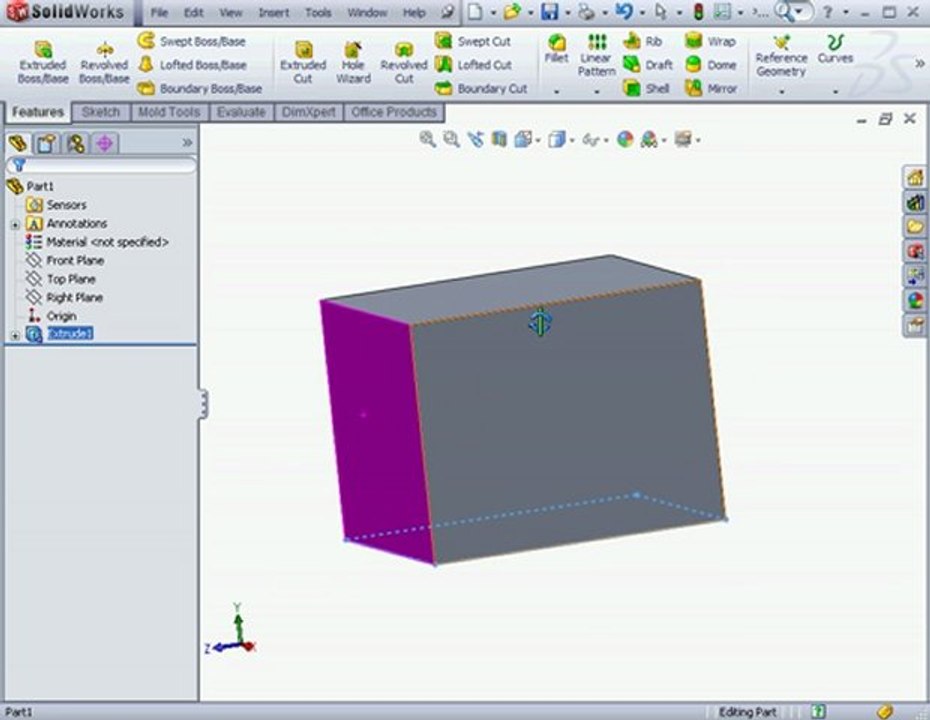Image resolution: width=930 pixels, height=720 pixels.
Task: Select the Draft feature
Action: (648, 65)
